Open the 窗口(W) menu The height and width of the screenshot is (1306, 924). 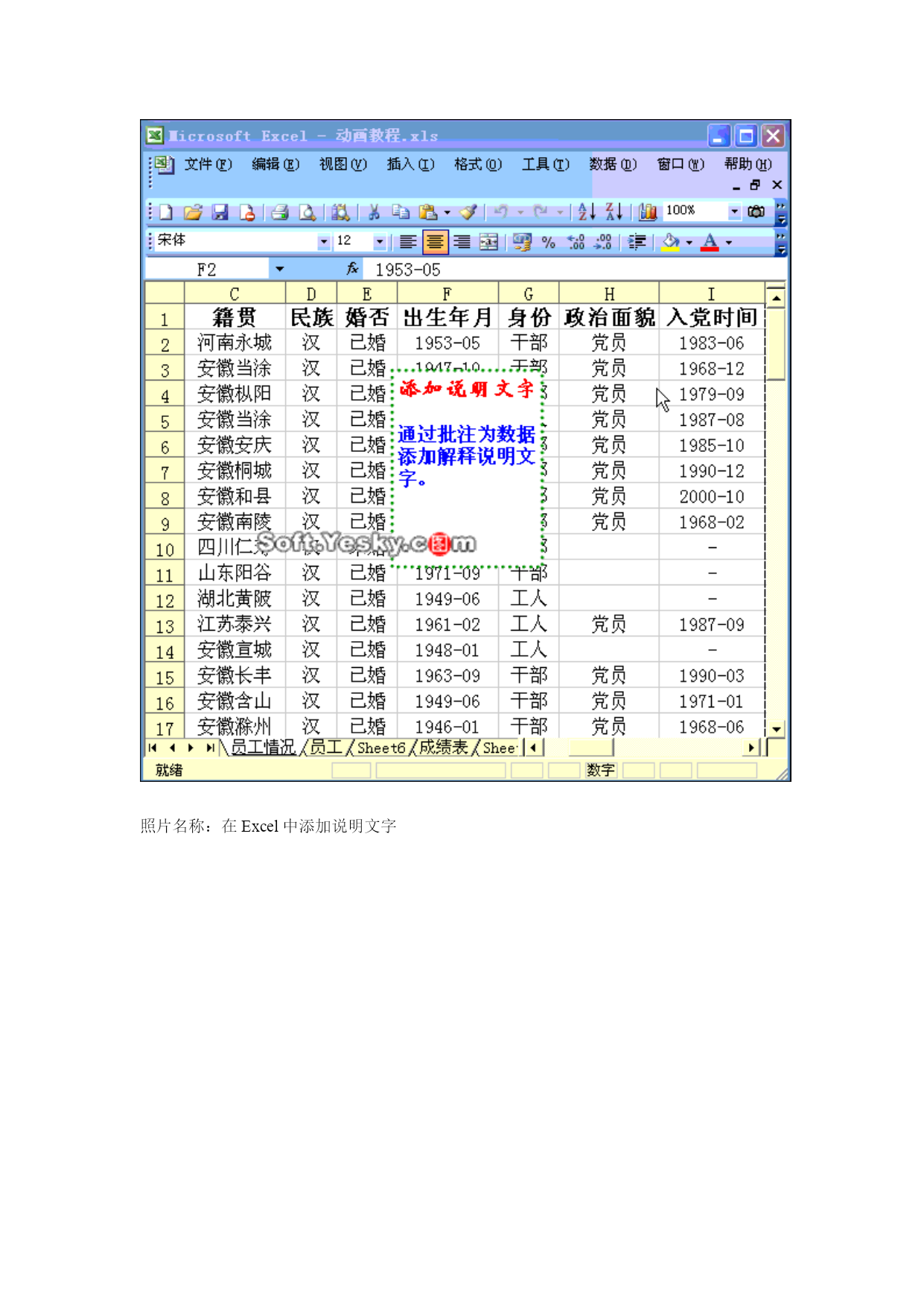click(x=681, y=164)
